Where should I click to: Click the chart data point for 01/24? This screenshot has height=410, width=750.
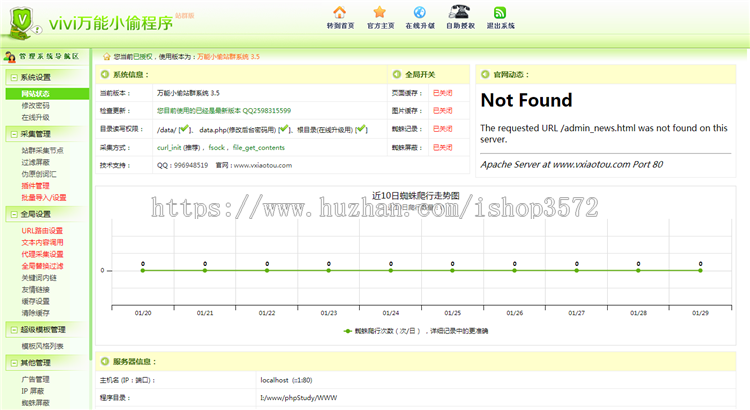pyautogui.click(x=391, y=270)
